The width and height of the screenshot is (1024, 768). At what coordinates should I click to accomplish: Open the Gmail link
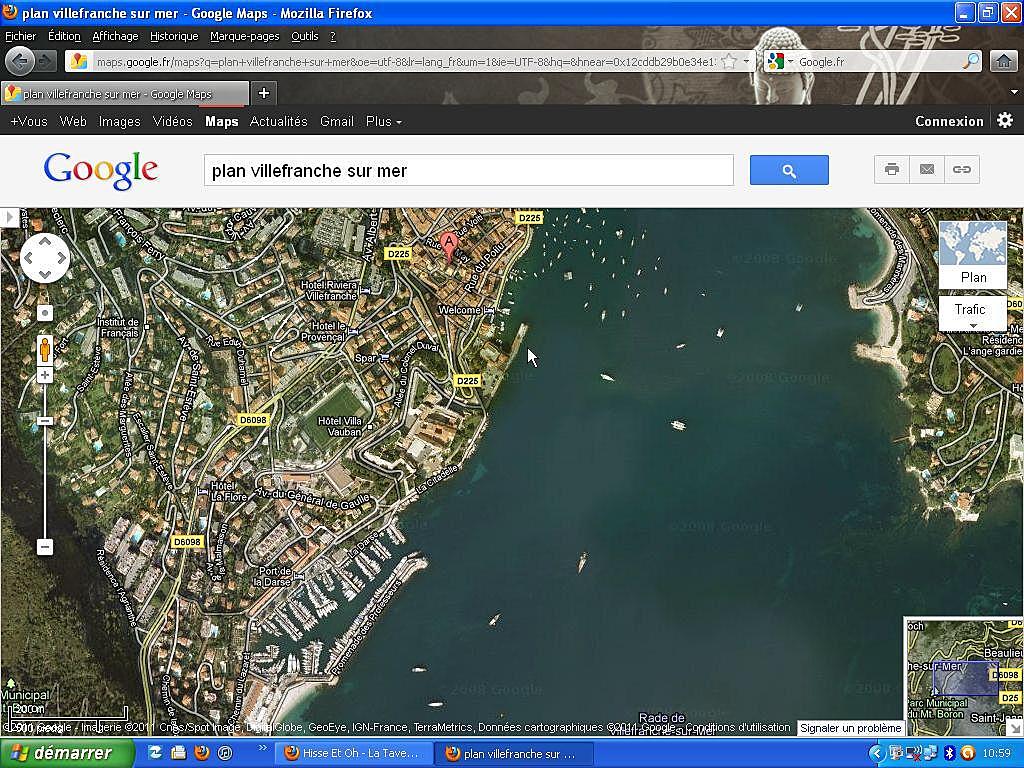337,121
